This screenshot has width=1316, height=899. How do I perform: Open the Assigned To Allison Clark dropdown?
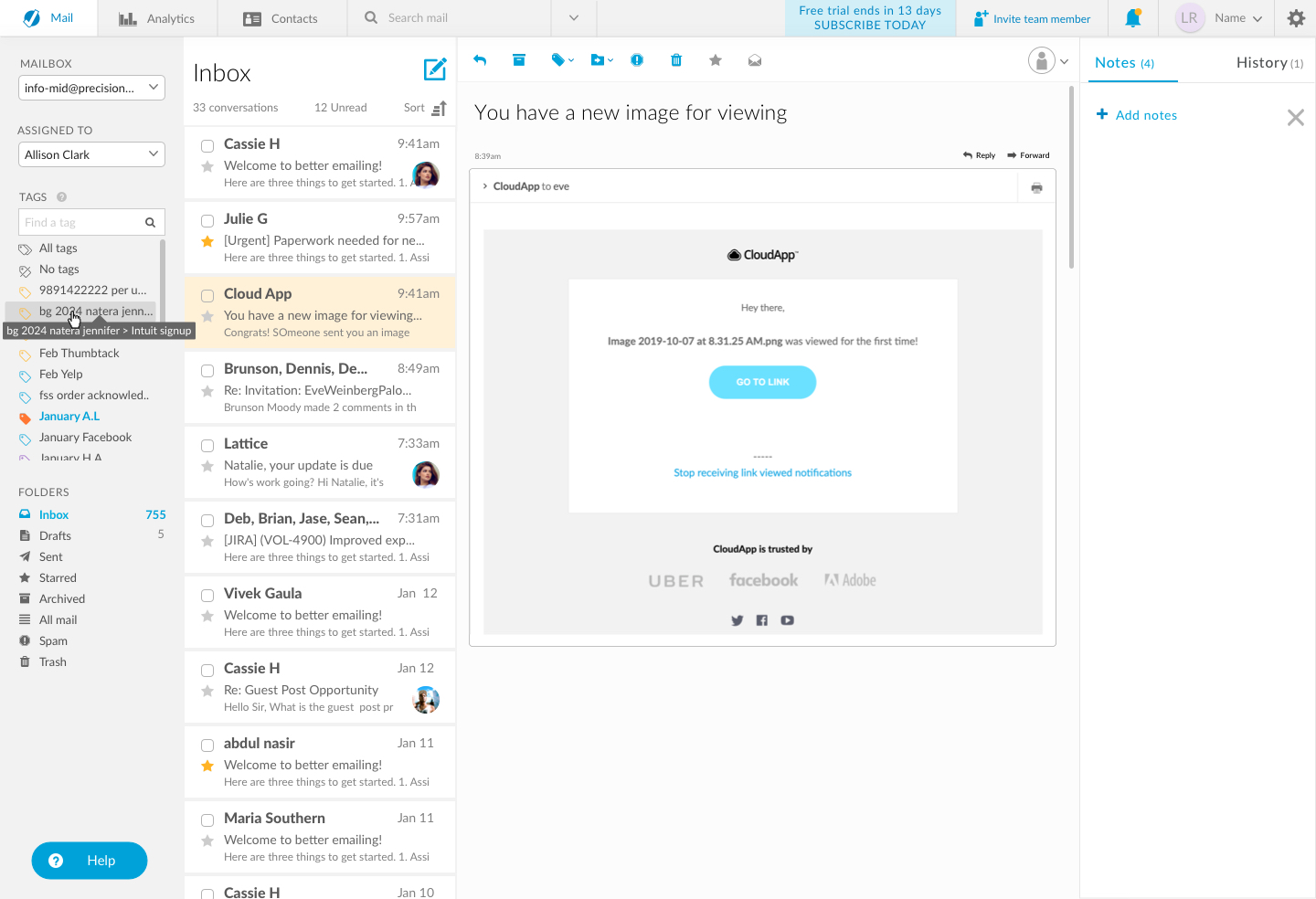tap(91, 154)
